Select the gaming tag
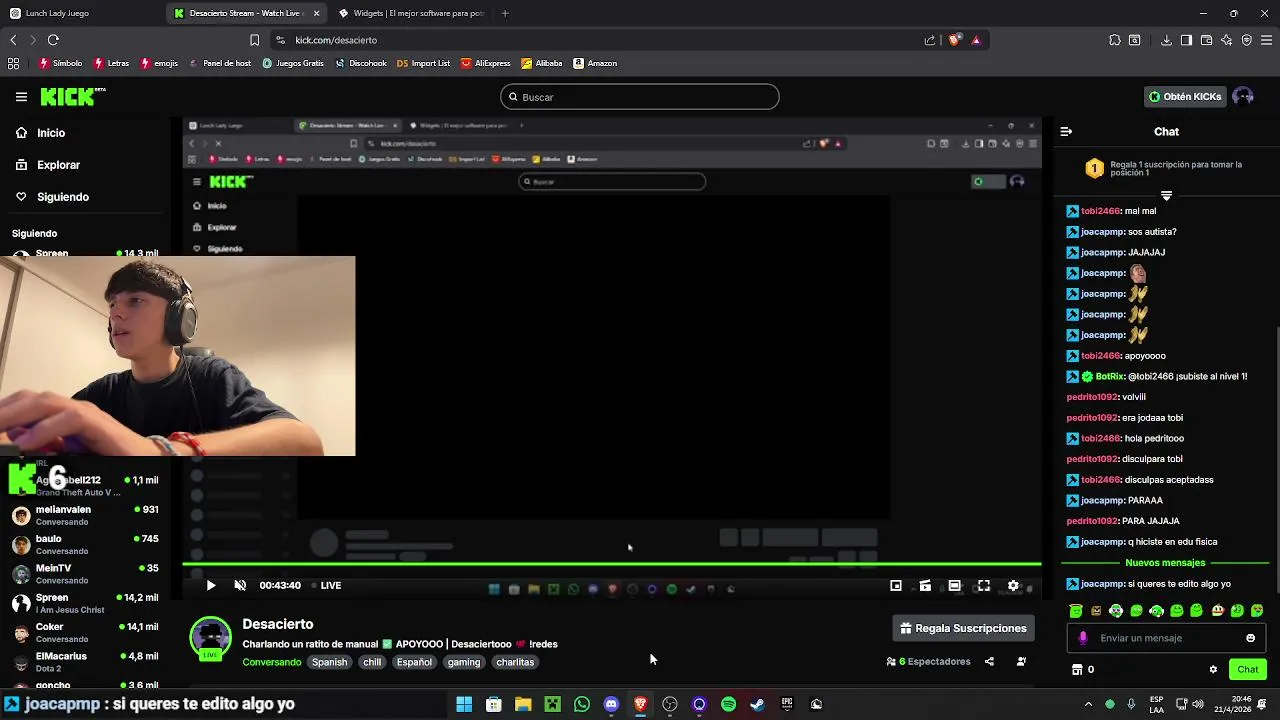This screenshot has width=1280, height=720. point(464,662)
